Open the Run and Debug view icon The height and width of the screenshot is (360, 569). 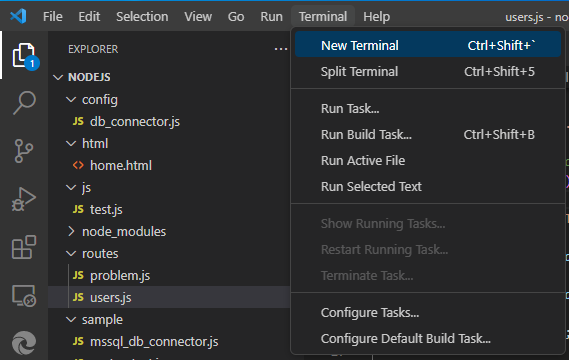[x=24, y=199]
